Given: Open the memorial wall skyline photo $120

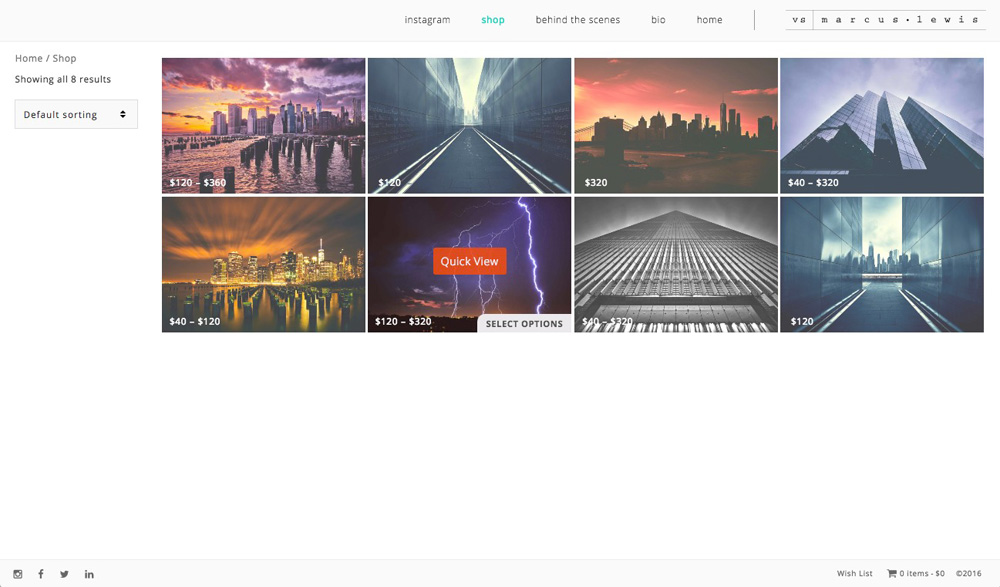Looking at the screenshot, I should click(882, 264).
